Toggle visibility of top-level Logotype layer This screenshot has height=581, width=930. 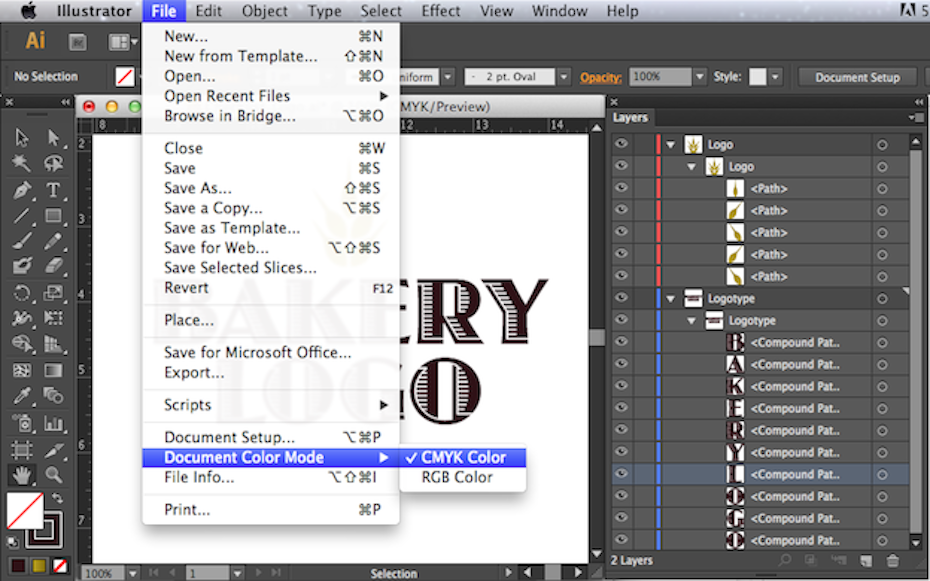coord(622,299)
